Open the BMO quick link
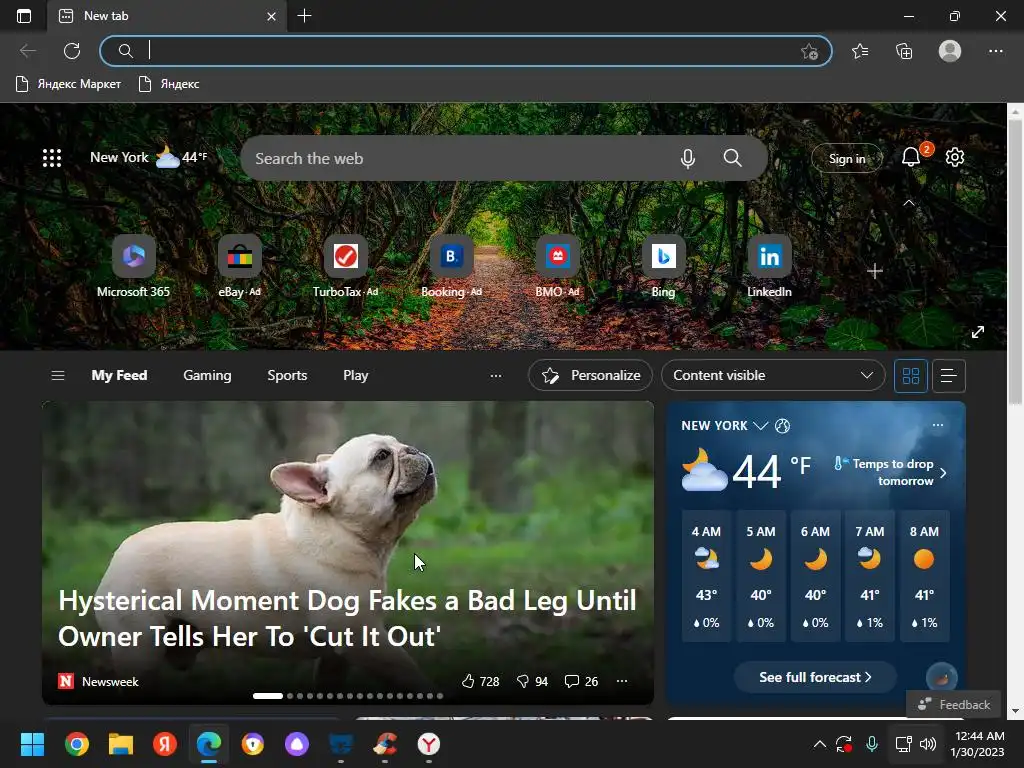1024x768 pixels. coord(557,267)
